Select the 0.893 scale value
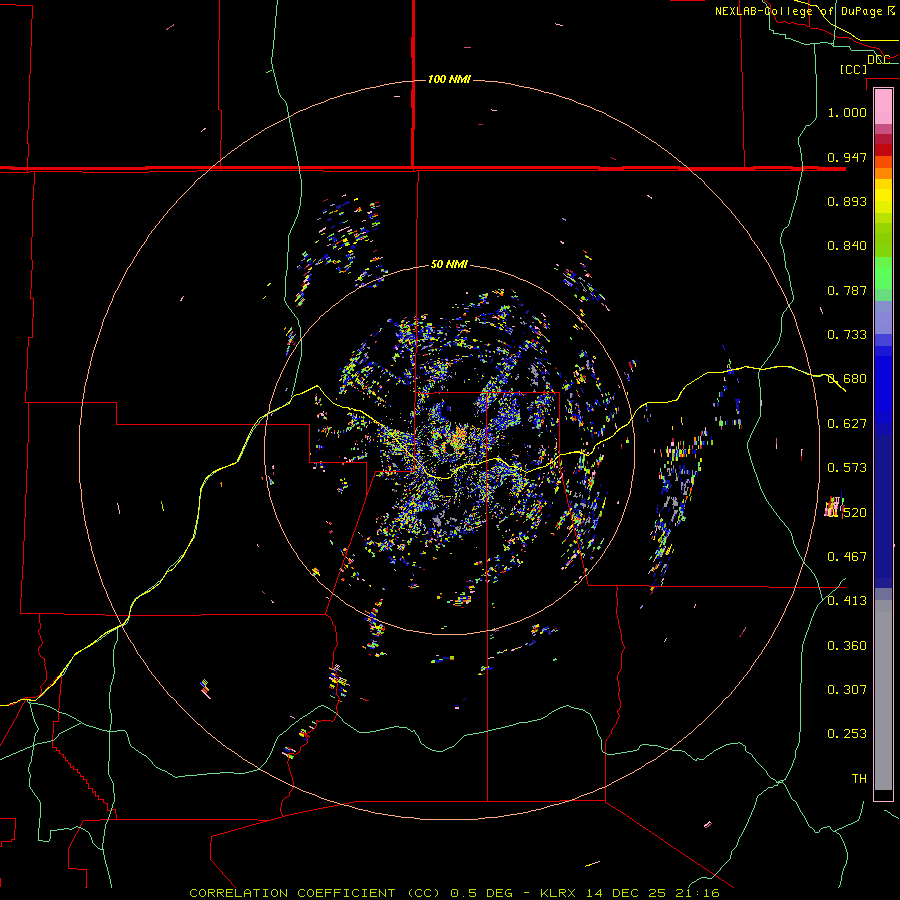 847,201
